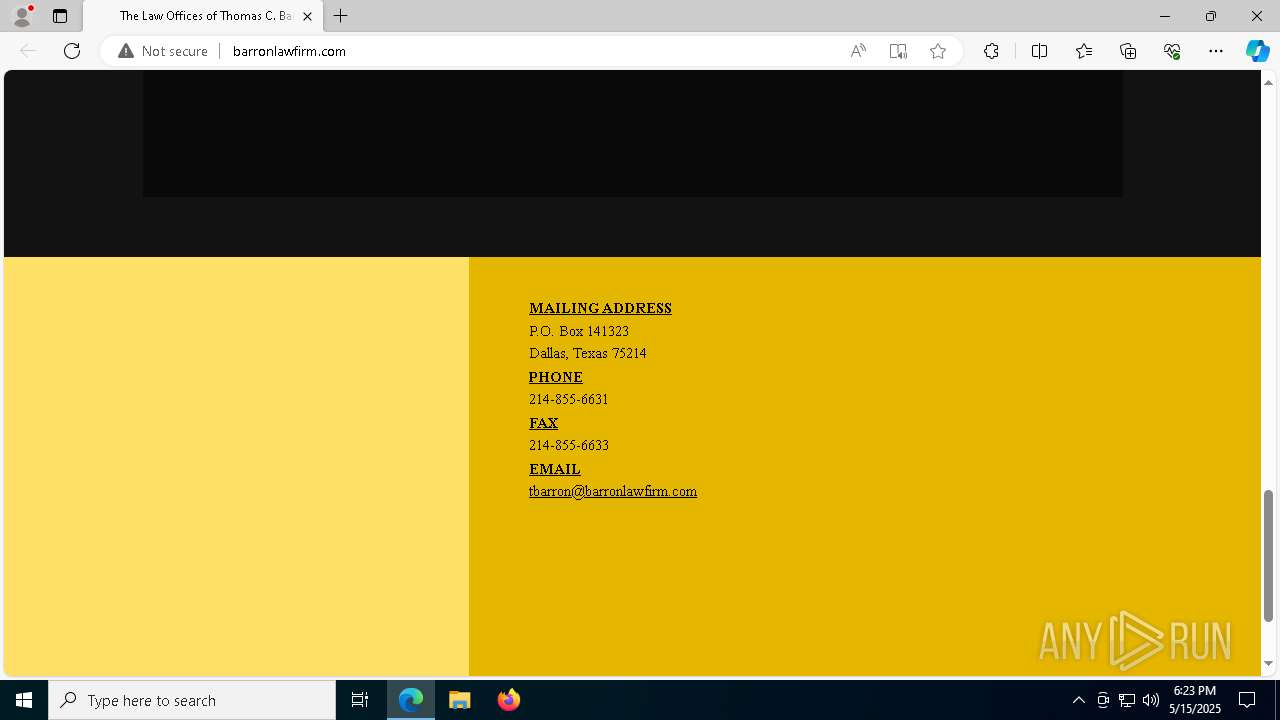Select the P.O. Box 141323 text
Viewport: 1280px width, 720px height.
tap(579, 331)
